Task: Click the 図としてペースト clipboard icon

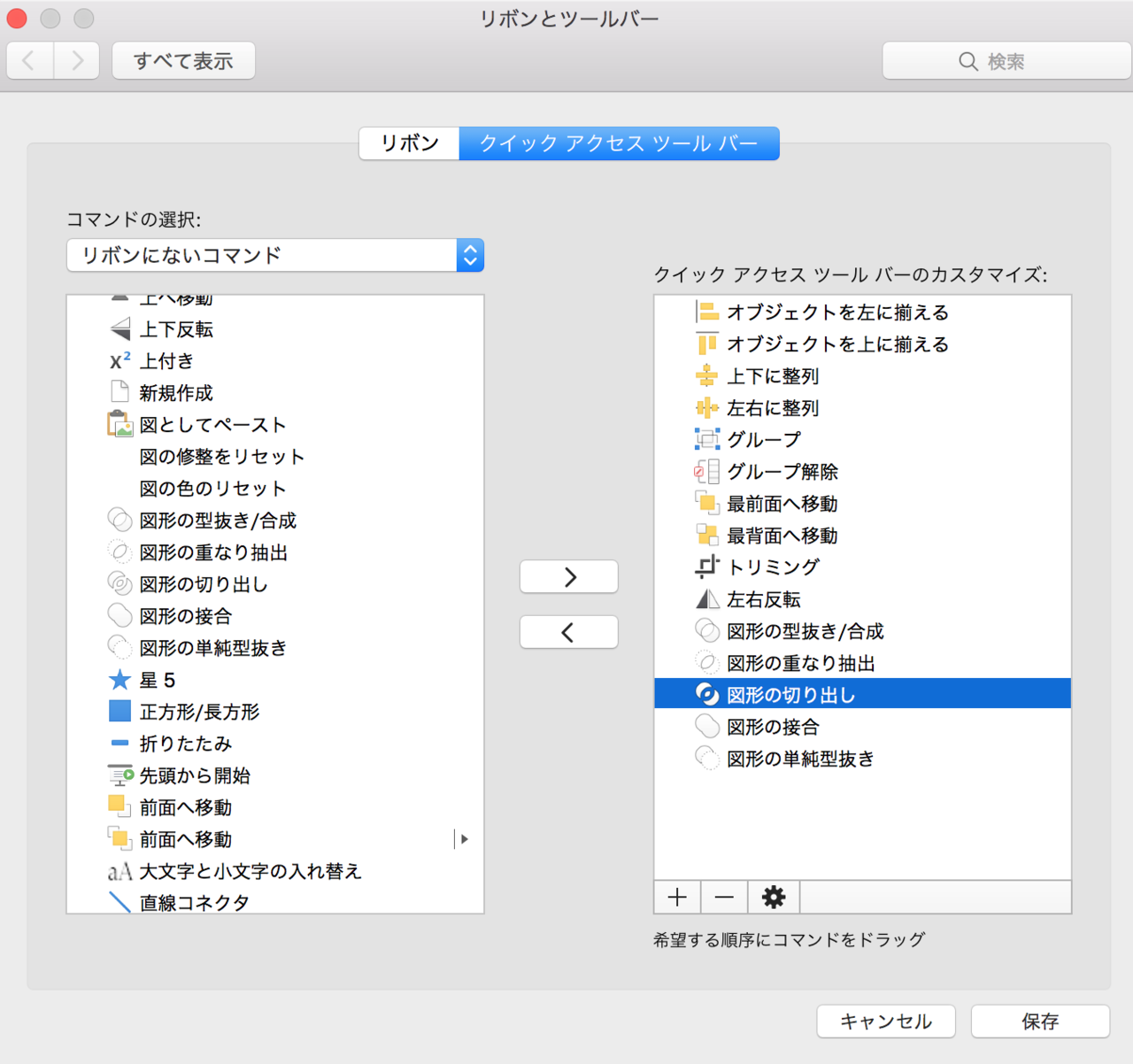Action: pos(119,425)
